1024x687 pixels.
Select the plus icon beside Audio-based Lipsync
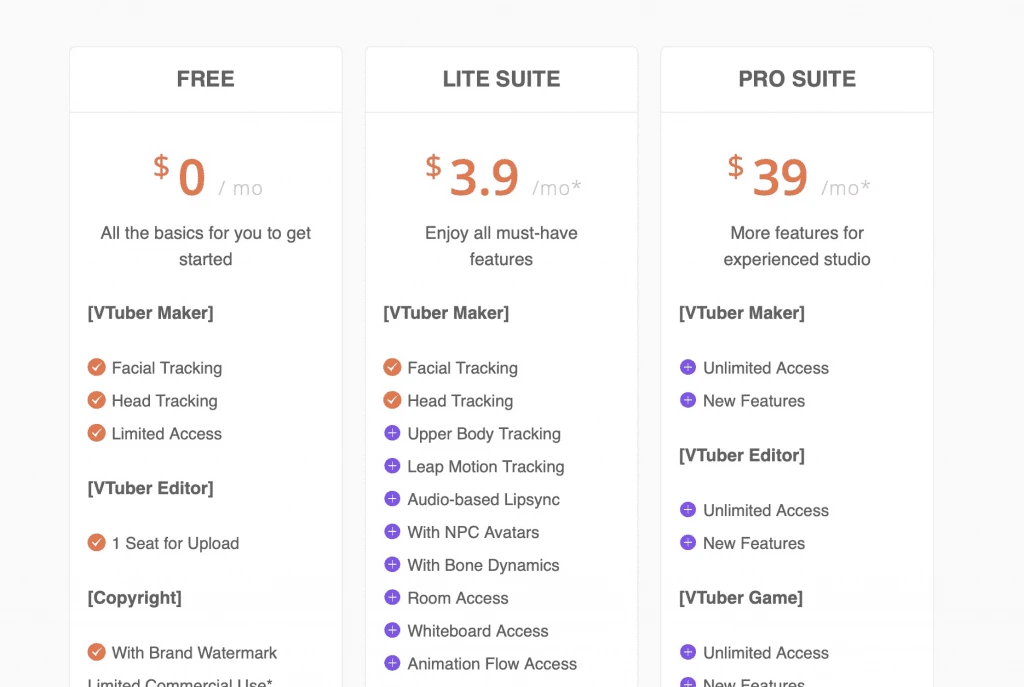(x=392, y=500)
